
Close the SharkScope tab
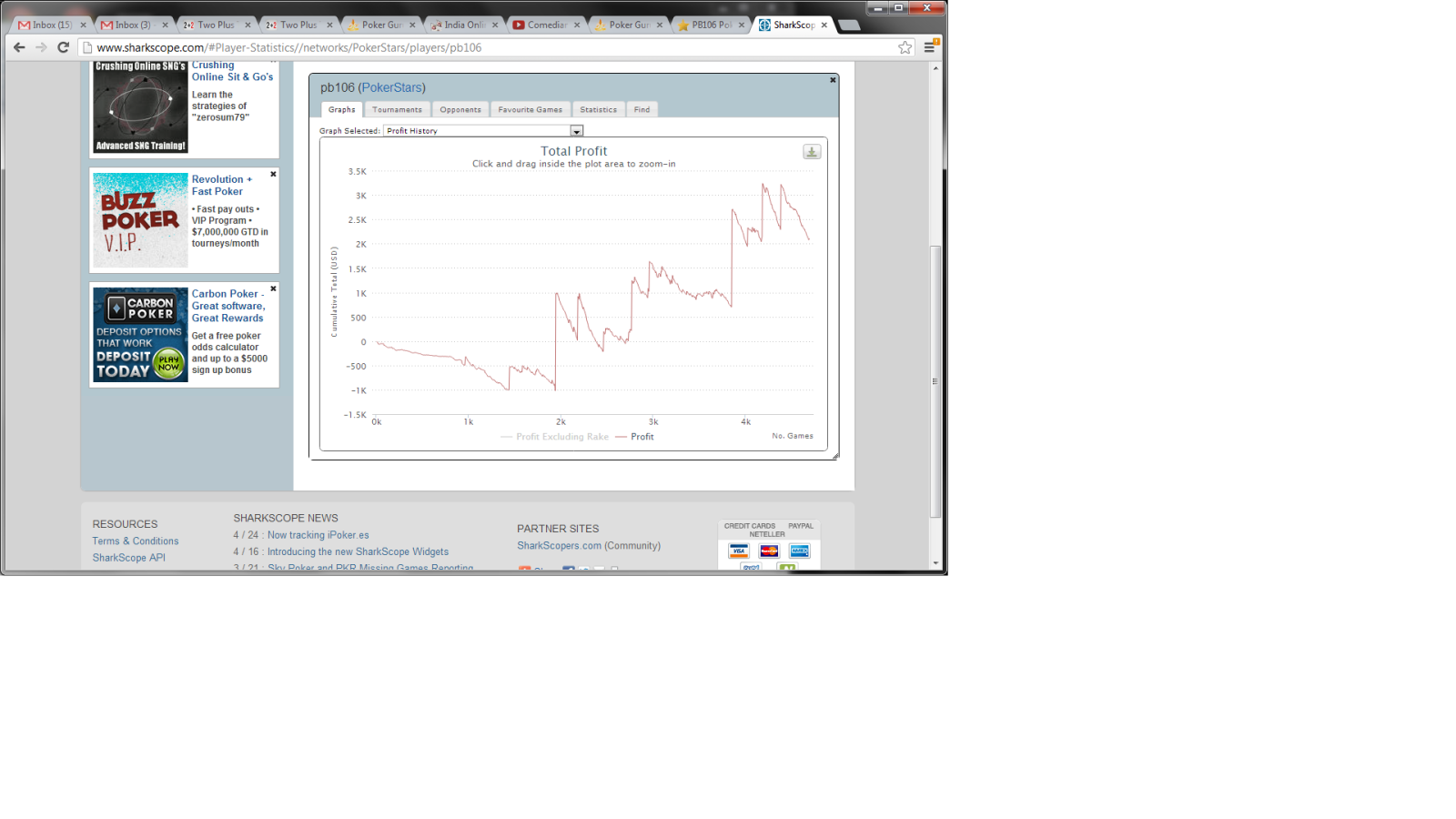click(824, 25)
